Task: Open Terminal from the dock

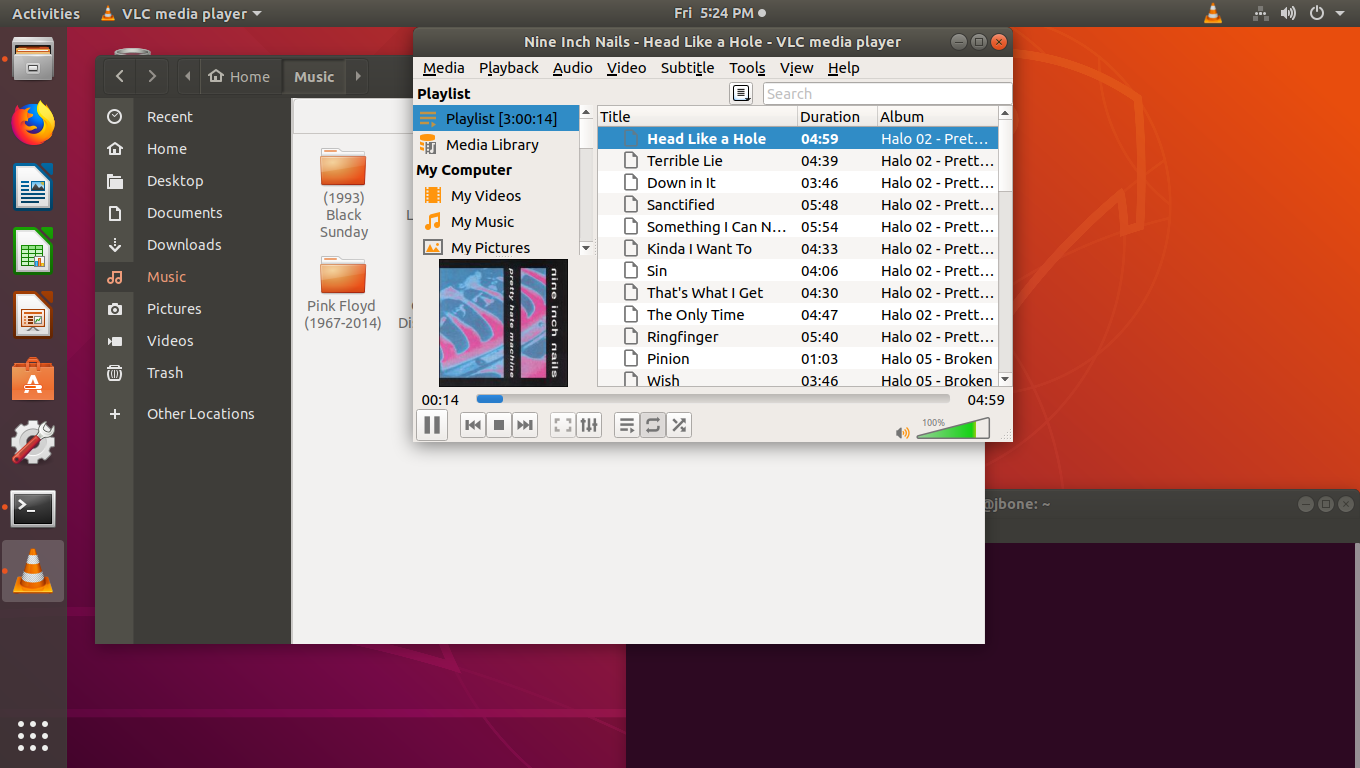Action: coord(33,509)
